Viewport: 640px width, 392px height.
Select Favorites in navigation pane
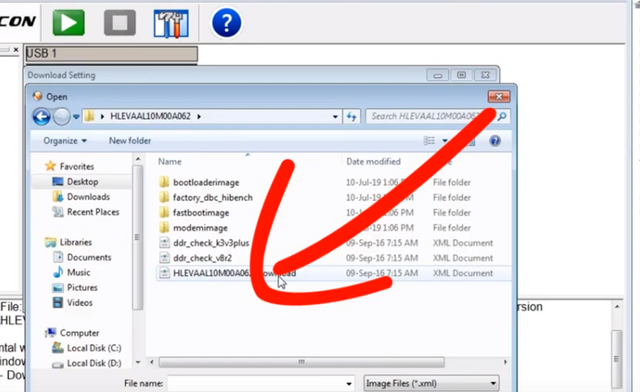pos(77,166)
